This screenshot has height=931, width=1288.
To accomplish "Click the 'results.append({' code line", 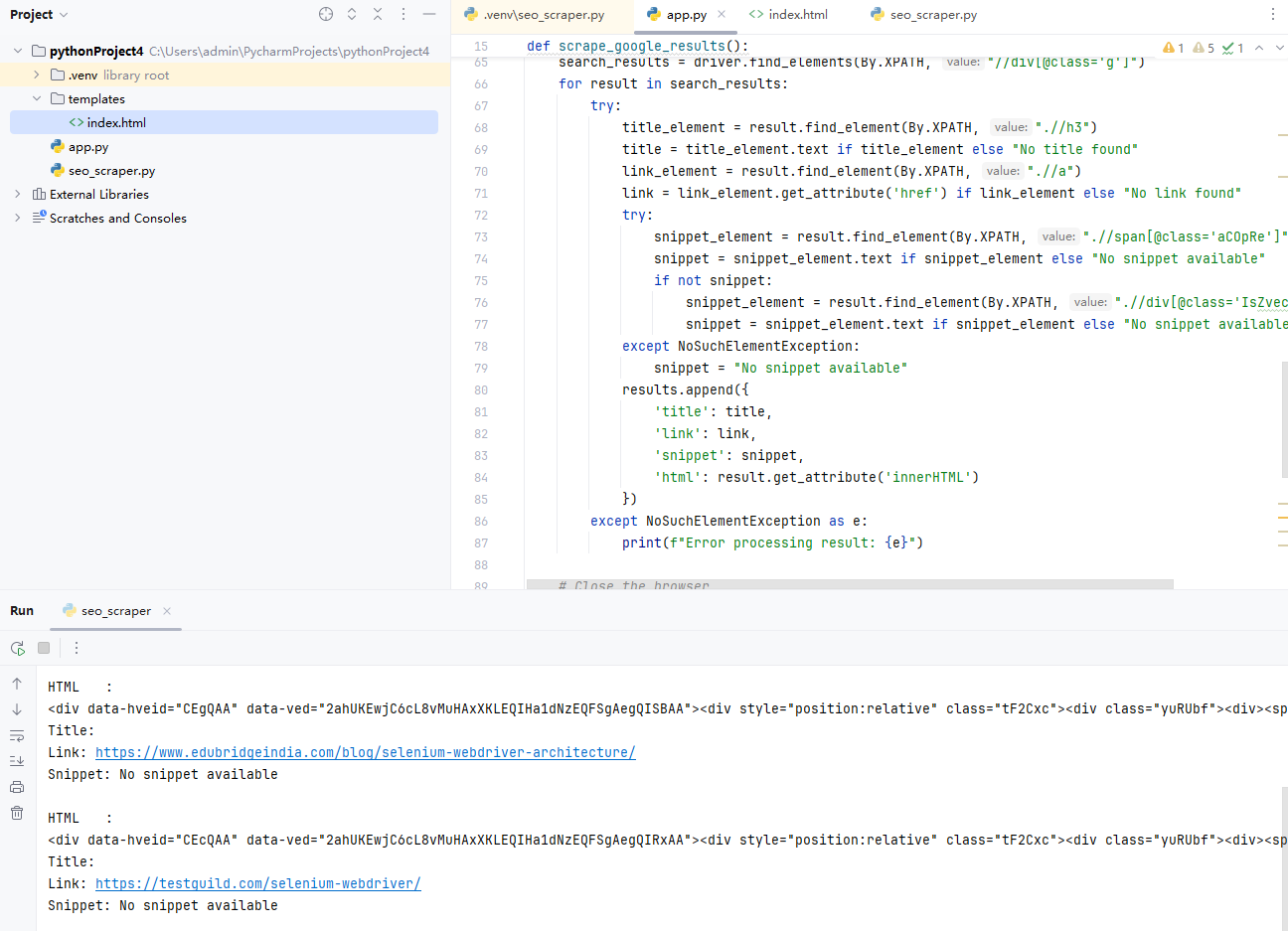I will point(686,389).
